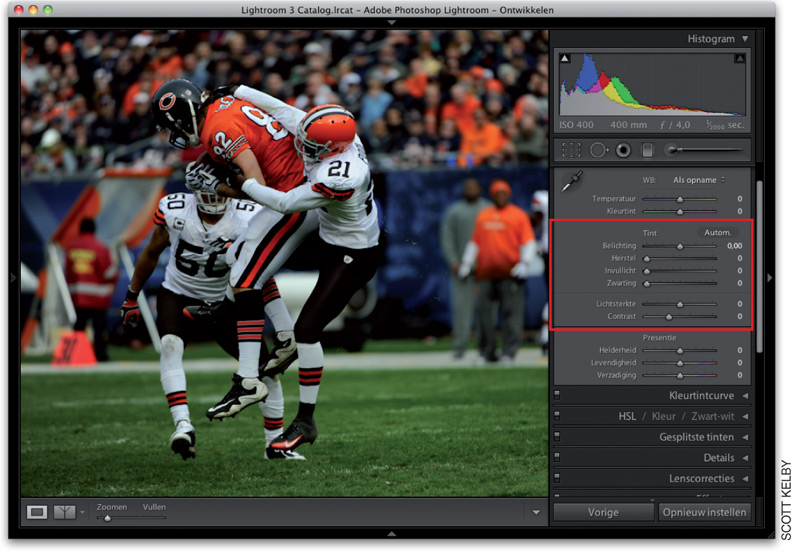The image size is (800, 554).
Task: Click the Kleurtint slider handle
Action: tap(680, 211)
